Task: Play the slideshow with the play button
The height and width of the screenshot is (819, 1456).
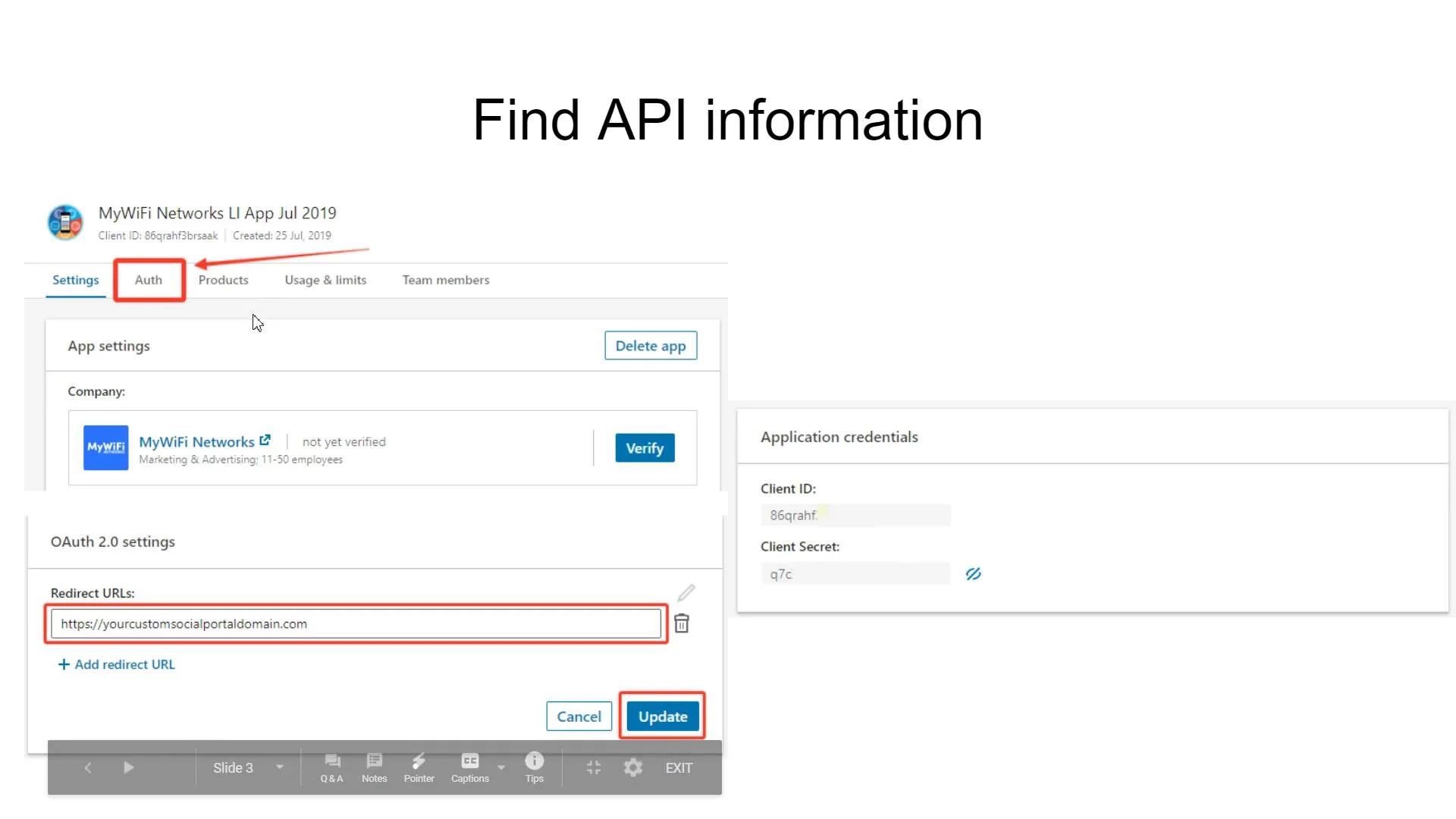Action: click(128, 767)
